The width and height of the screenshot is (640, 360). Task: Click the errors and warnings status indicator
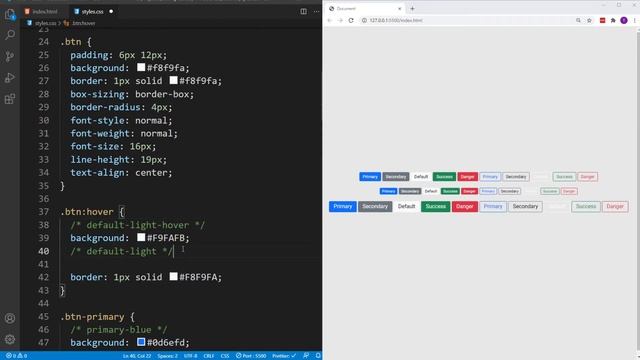(x=17, y=356)
